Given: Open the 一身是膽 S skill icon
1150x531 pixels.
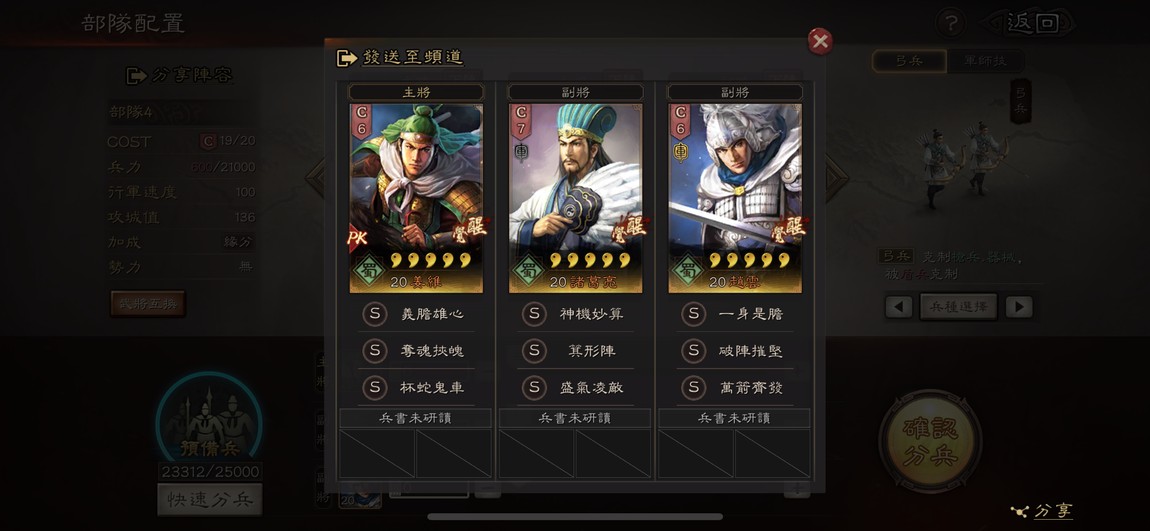Looking at the screenshot, I should [693, 314].
